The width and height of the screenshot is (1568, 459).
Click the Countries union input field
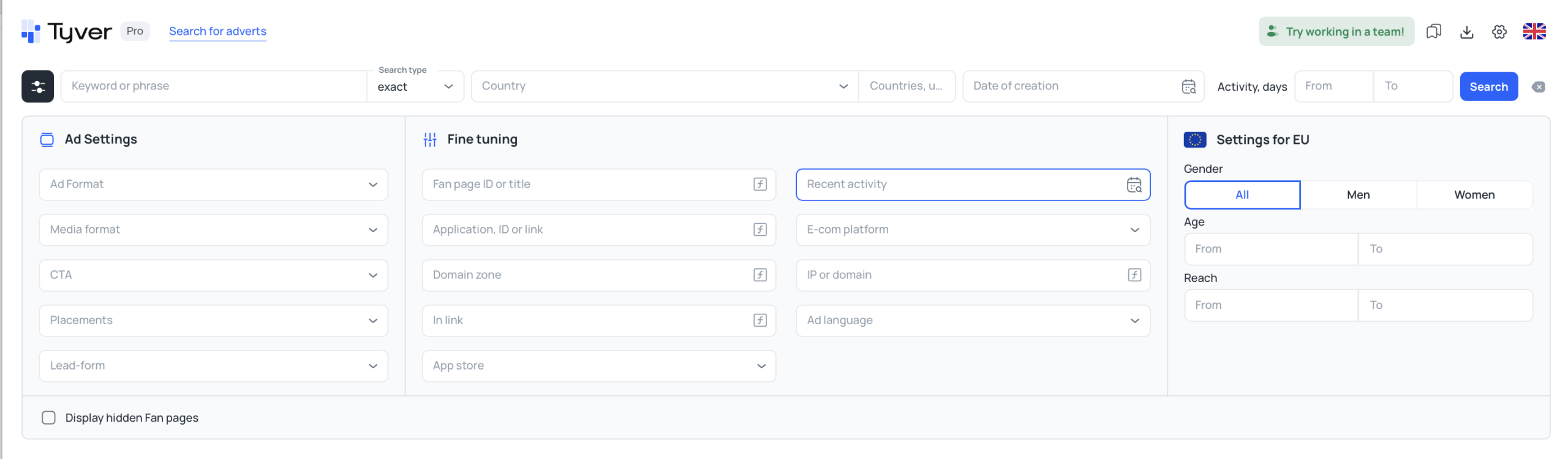coord(907,86)
